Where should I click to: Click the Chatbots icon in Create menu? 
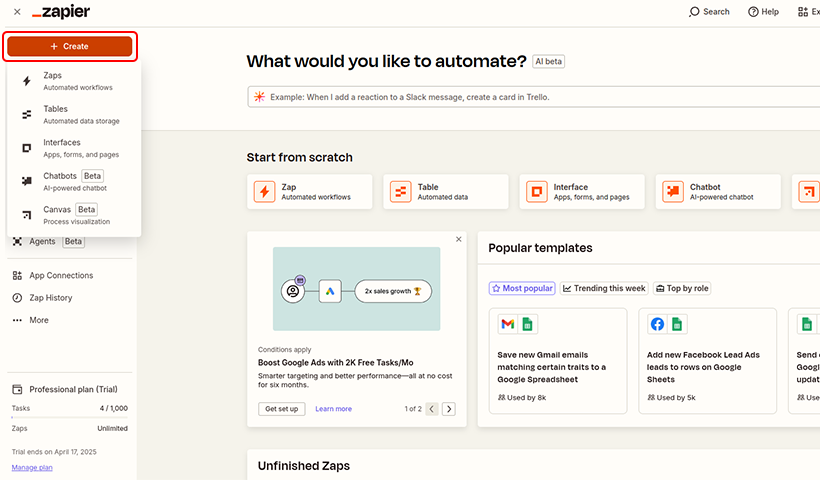click(x=27, y=181)
